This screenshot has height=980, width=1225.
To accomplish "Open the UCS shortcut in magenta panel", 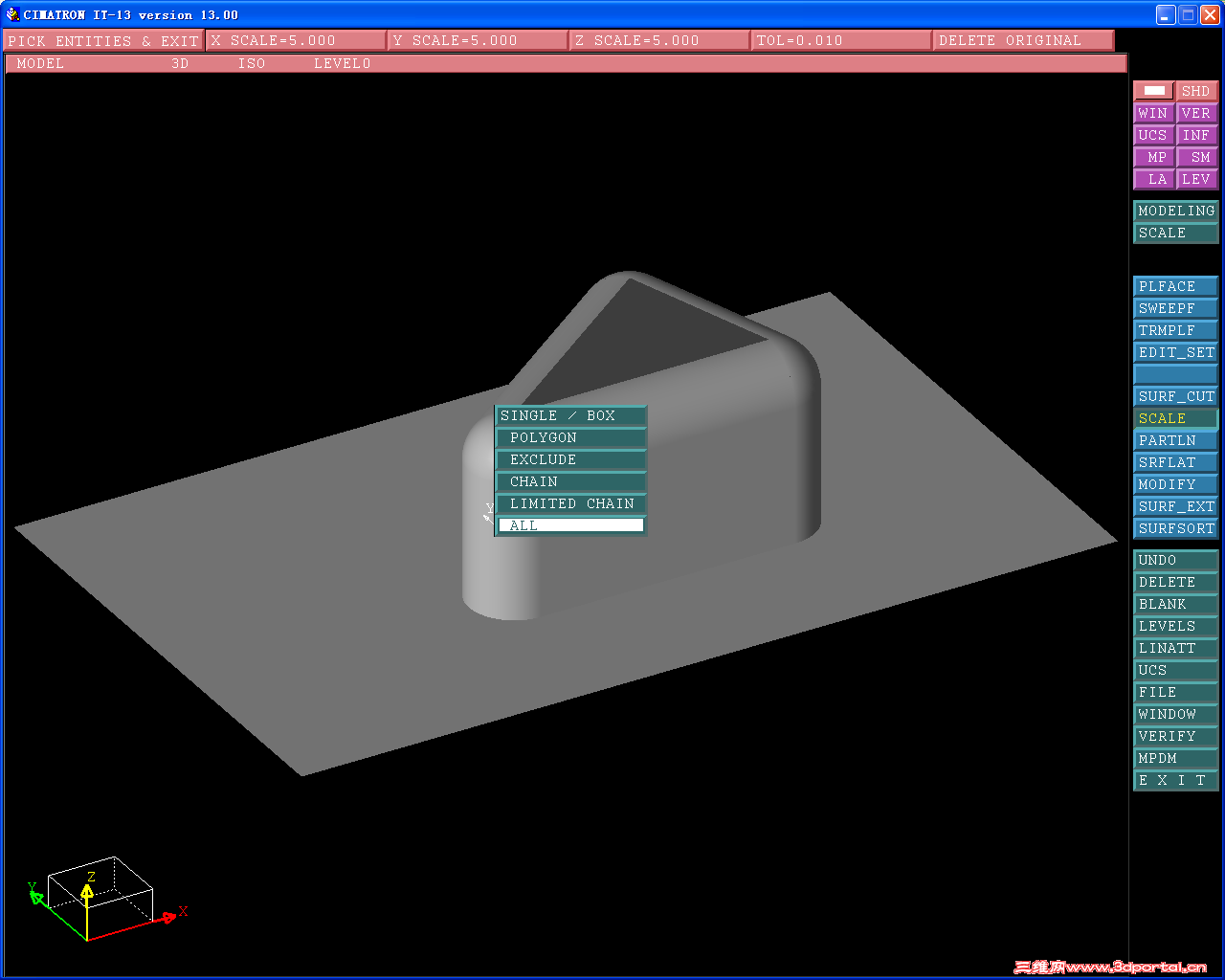I will pyautogui.click(x=1154, y=135).
